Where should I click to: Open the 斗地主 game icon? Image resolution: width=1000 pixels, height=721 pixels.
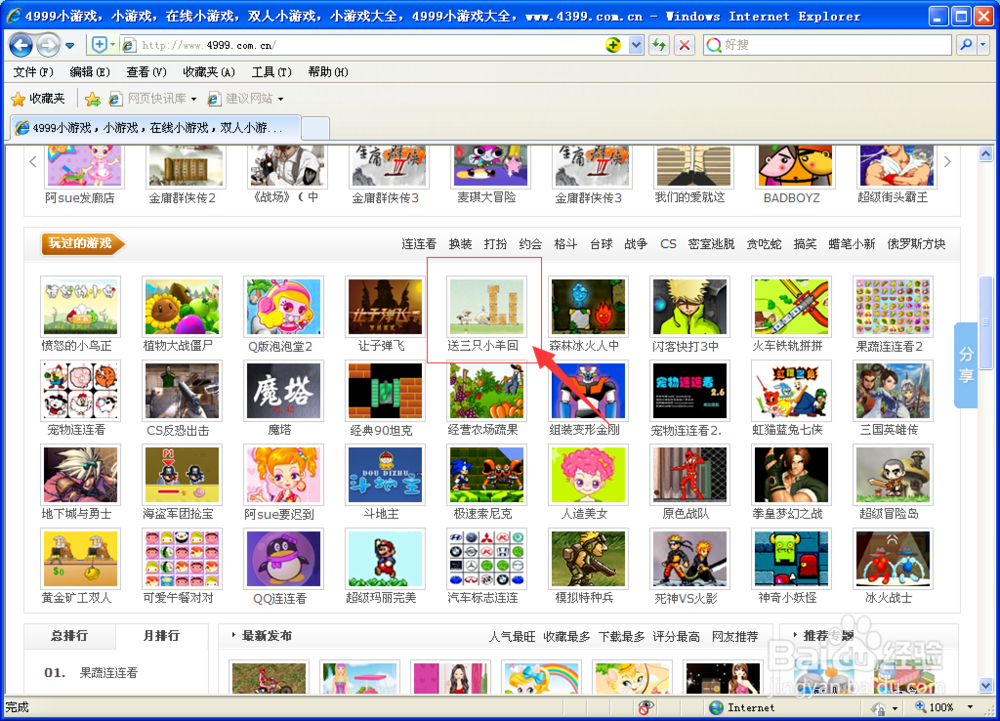tap(385, 475)
